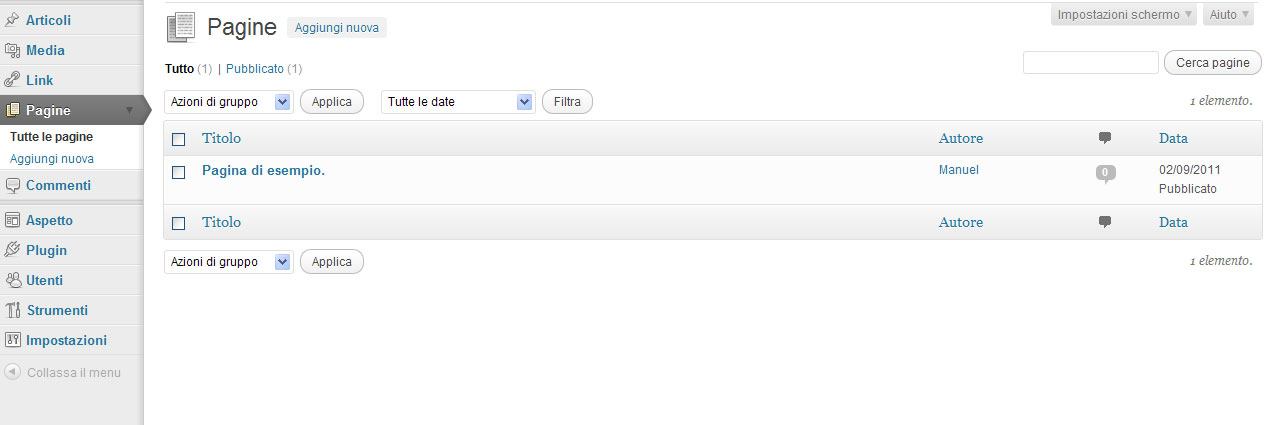
Task: Open the top Azioni di gruppo dropdown
Action: (x=228, y=102)
